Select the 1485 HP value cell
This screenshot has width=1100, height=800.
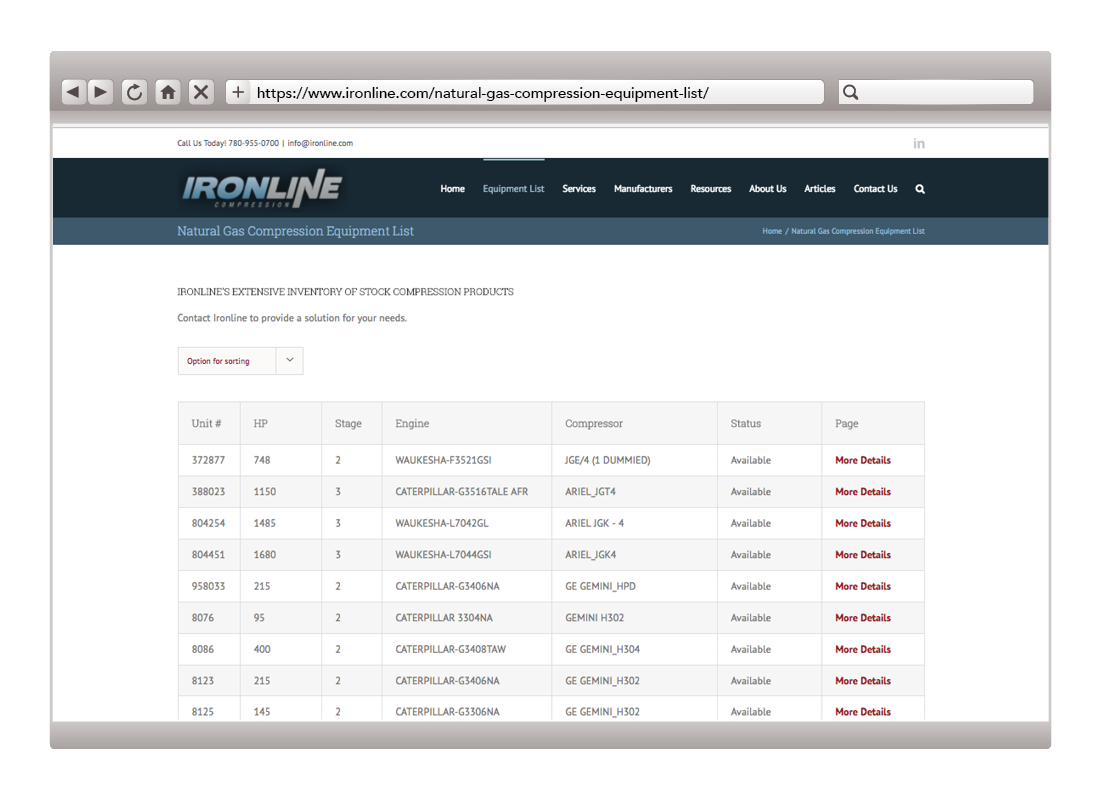(x=281, y=524)
